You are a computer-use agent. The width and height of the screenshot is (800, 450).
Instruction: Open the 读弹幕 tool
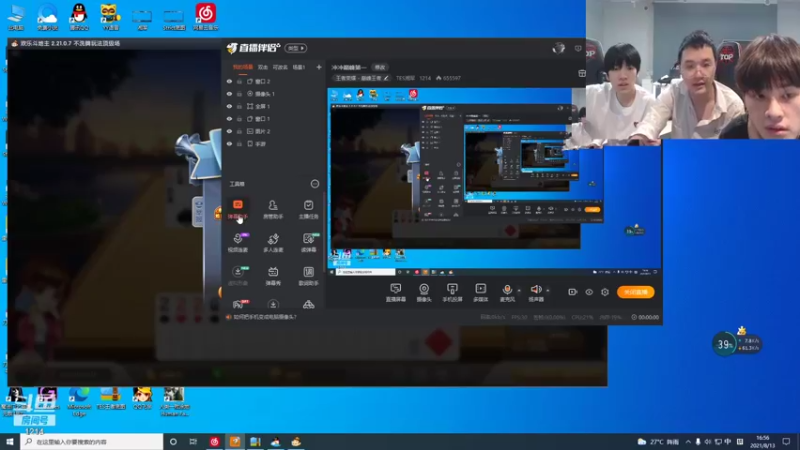tap(308, 242)
